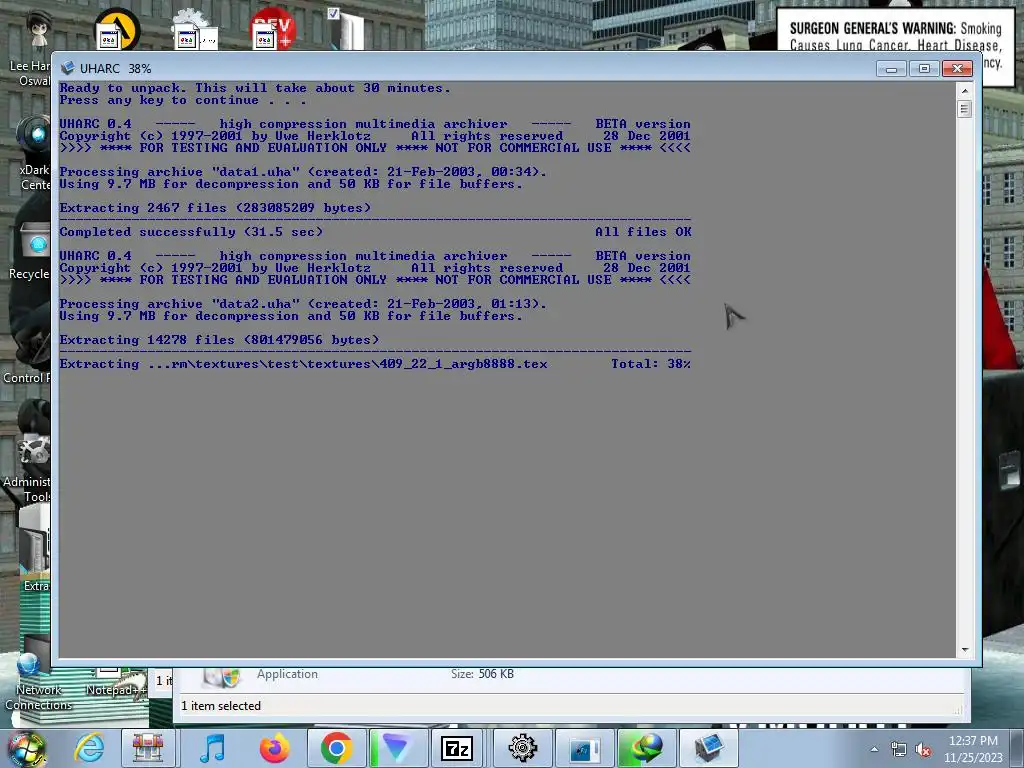1024x768 pixels.
Task: Click '1 item selected' in Explorer status bar
Action: 221,706
